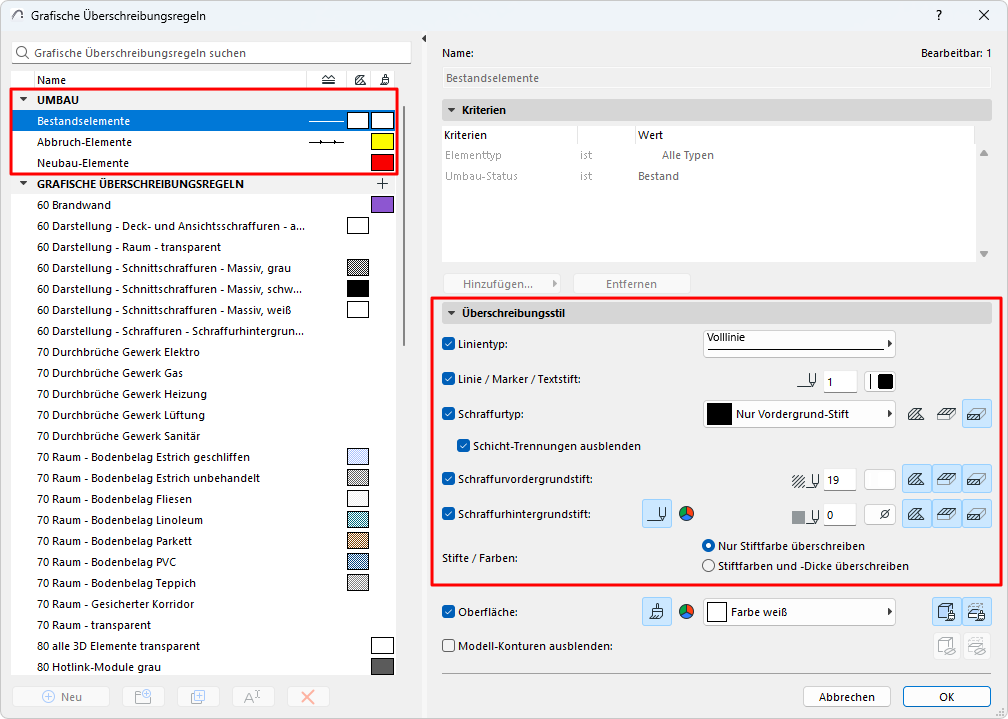The image size is (1008, 719).
Task: Click the rename rule icon button
Action: click(x=253, y=696)
